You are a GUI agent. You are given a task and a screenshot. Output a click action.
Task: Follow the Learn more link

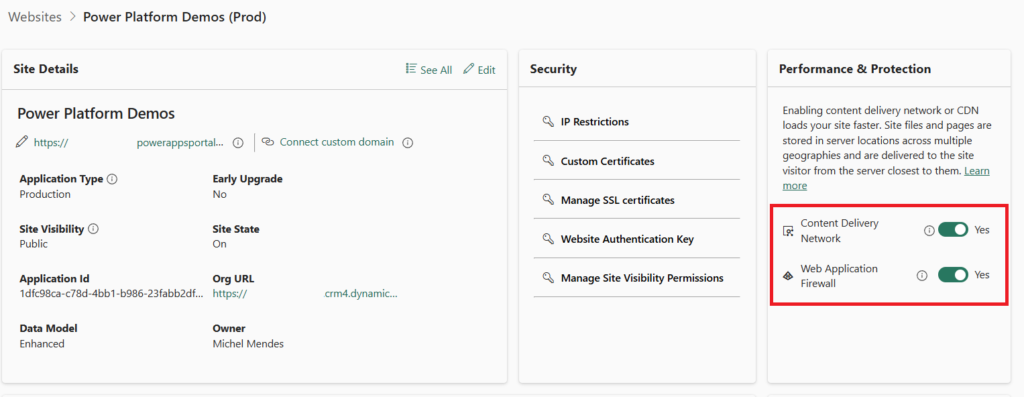886,178
